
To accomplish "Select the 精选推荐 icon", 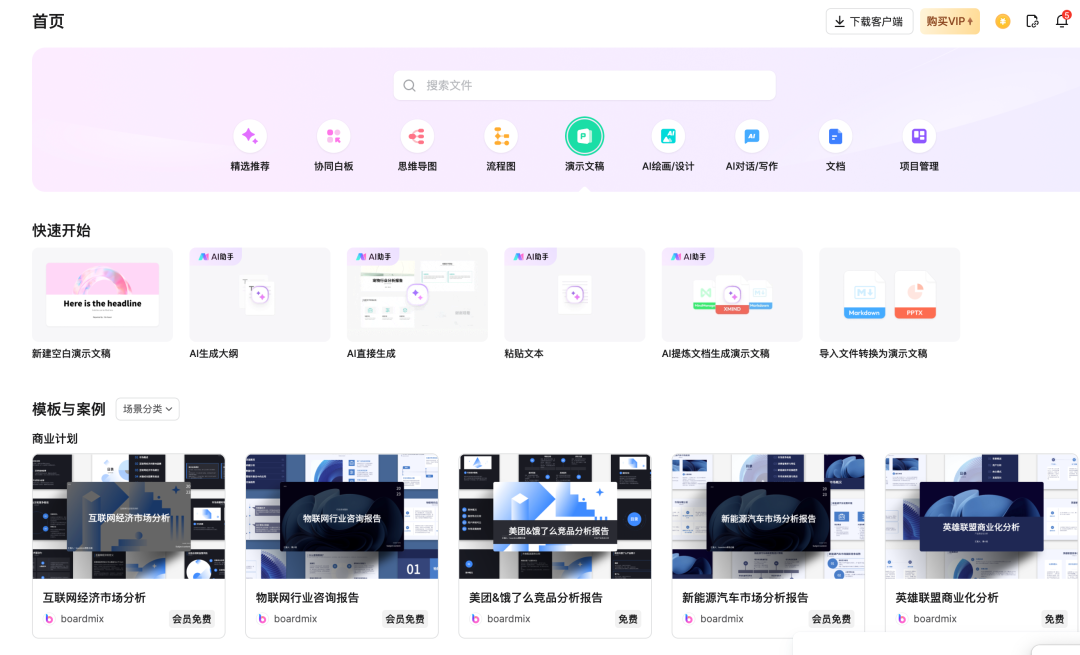I will (250, 143).
